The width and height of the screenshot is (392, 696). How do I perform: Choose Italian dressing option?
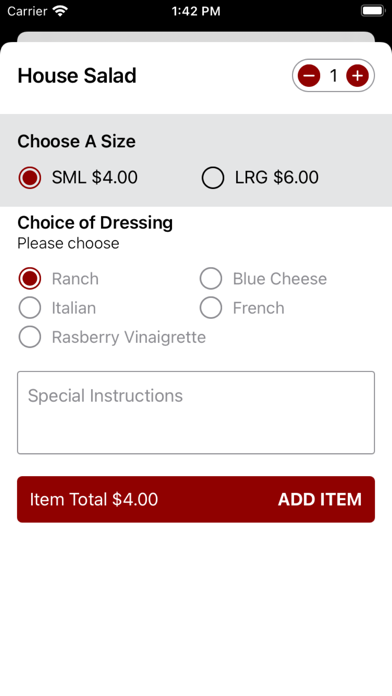point(30,308)
